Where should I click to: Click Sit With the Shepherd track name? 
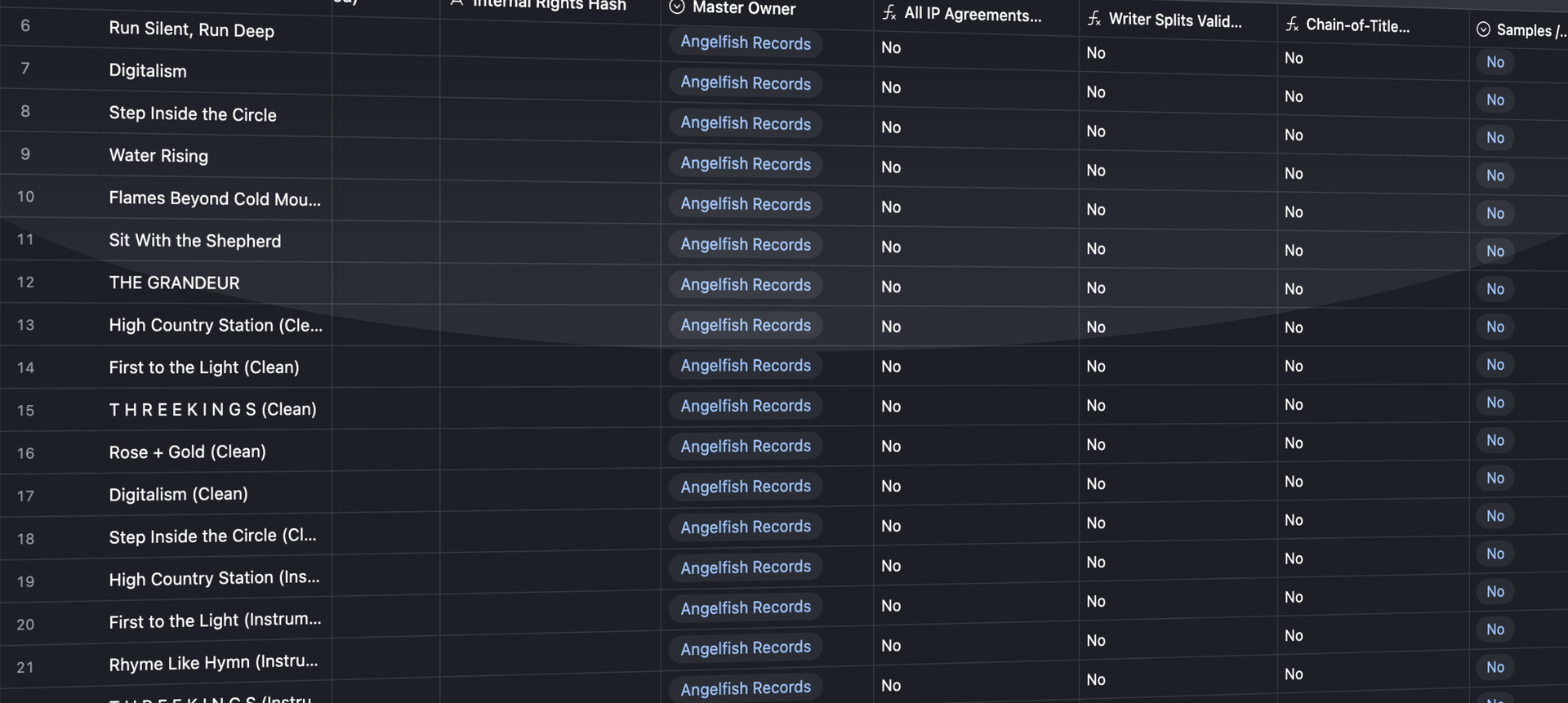[x=194, y=241]
